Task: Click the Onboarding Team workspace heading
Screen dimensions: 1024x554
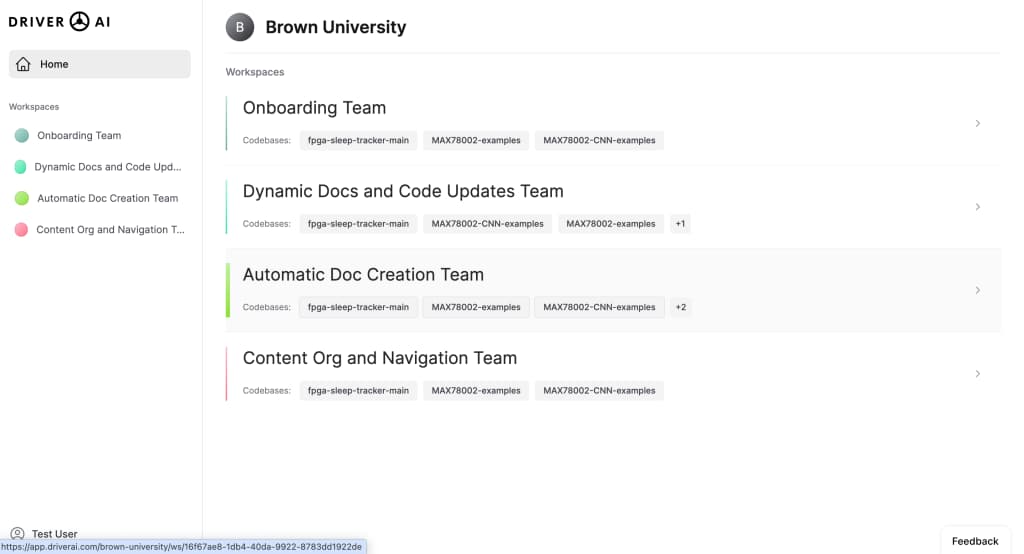Action: 314,108
